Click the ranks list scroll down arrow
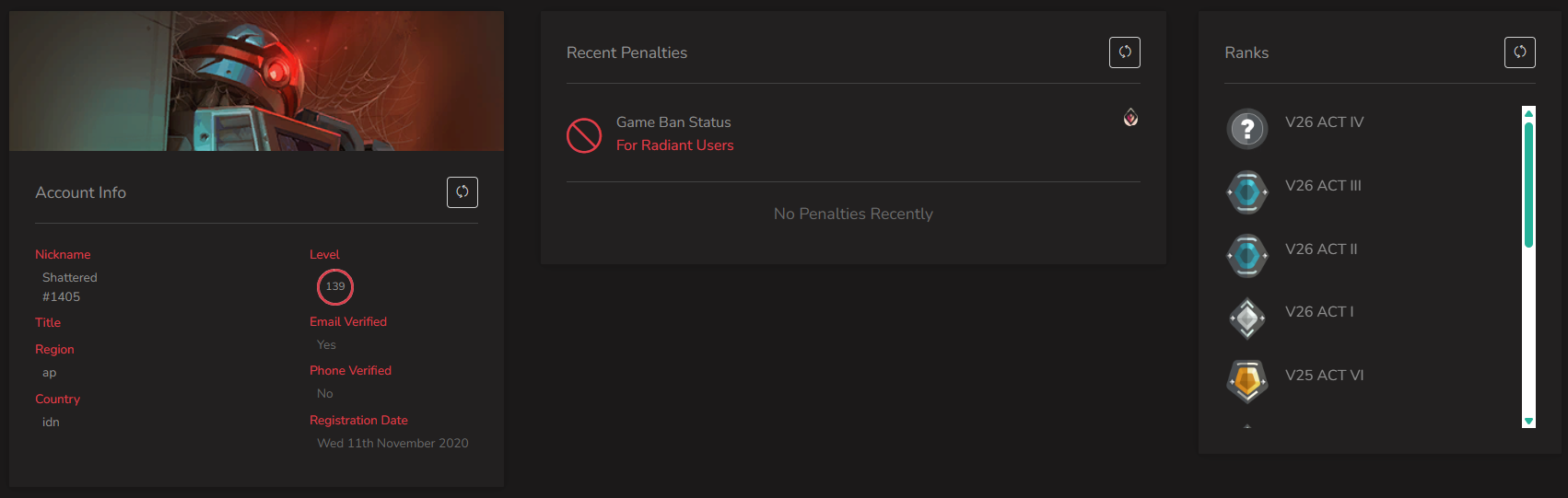Viewport: 1568px width, 498px height. (1528, 422)
